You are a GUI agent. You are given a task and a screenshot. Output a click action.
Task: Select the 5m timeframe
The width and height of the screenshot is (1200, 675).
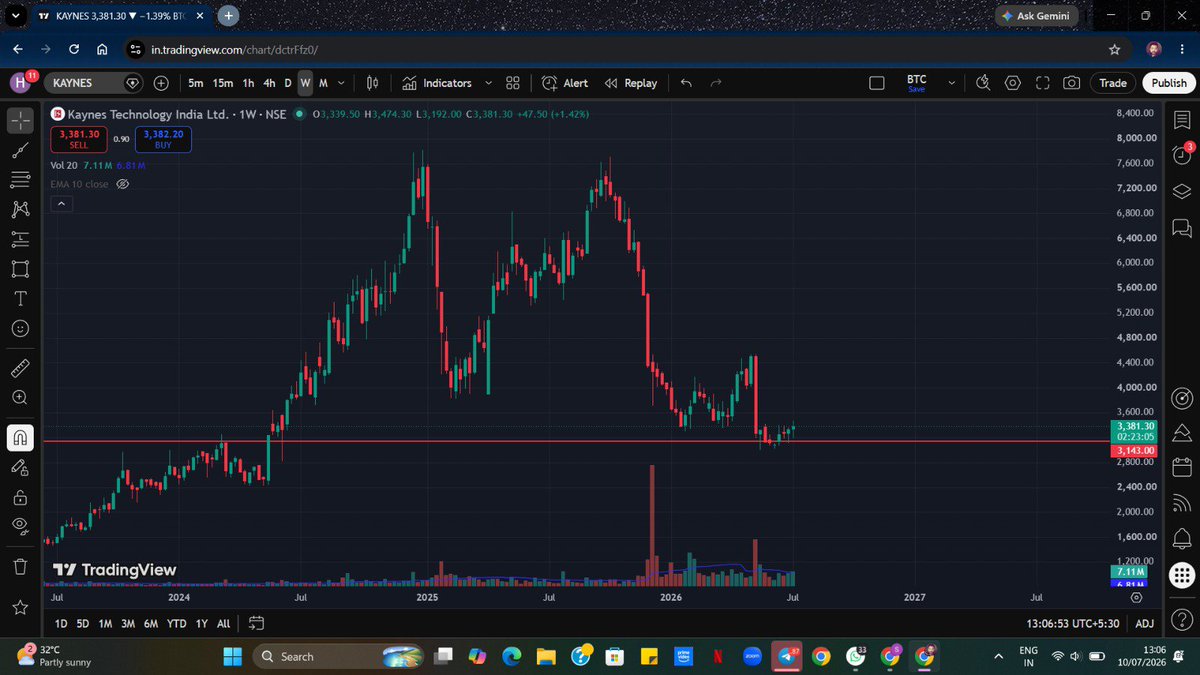tap(196, 83)
